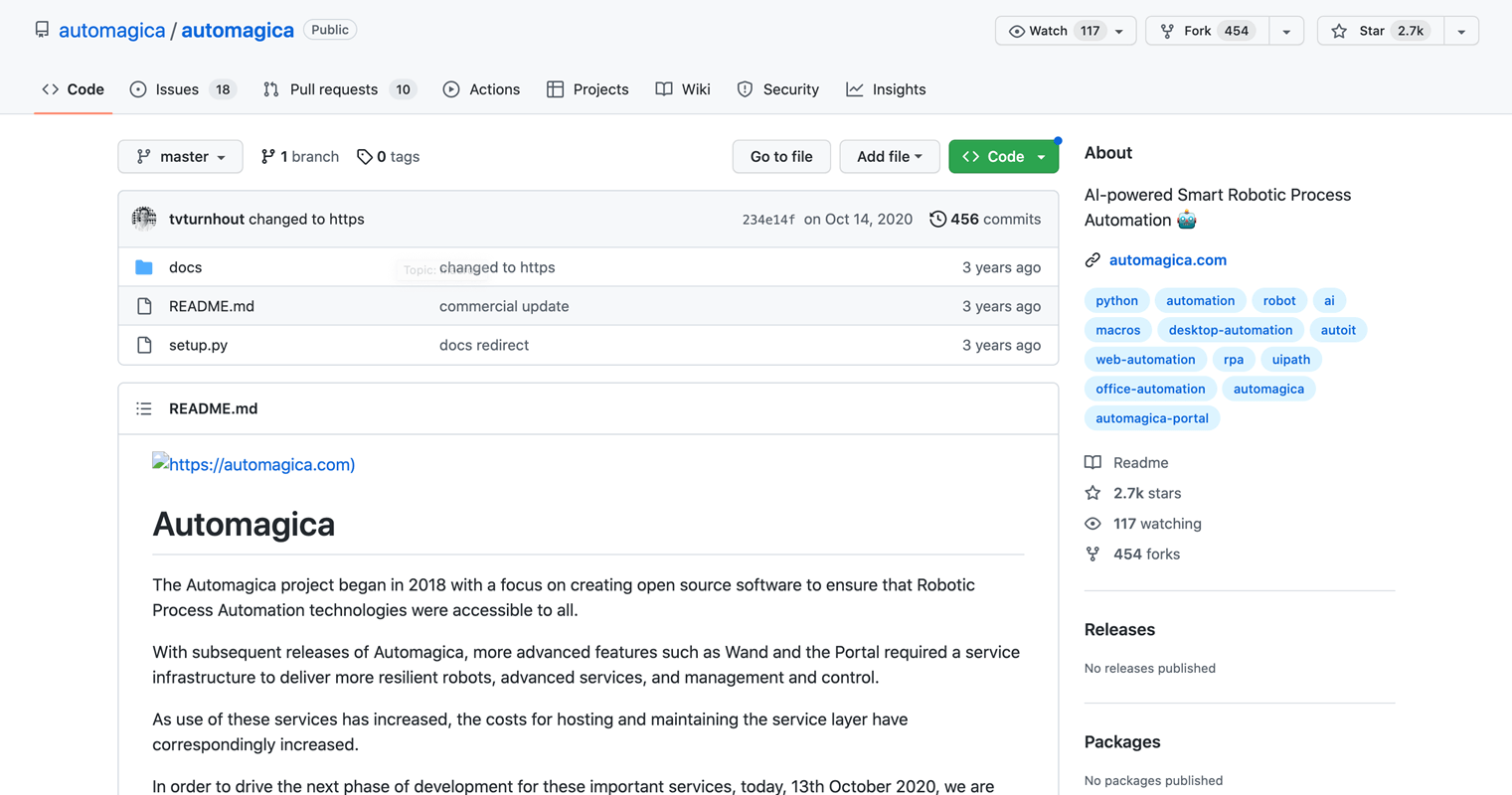The image size is (1512, 795).
Task: Select the macros topic tag
Action: point(1118,330)
